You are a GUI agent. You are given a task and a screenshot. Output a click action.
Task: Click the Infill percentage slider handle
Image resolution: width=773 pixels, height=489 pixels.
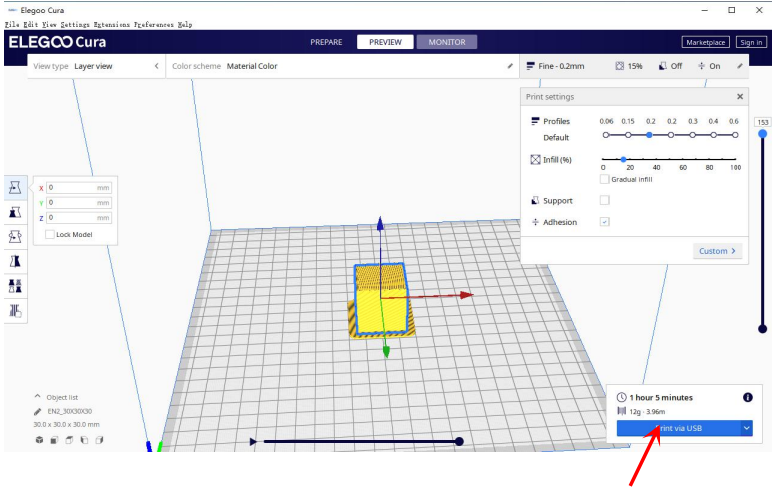click(x=623, y=159)
